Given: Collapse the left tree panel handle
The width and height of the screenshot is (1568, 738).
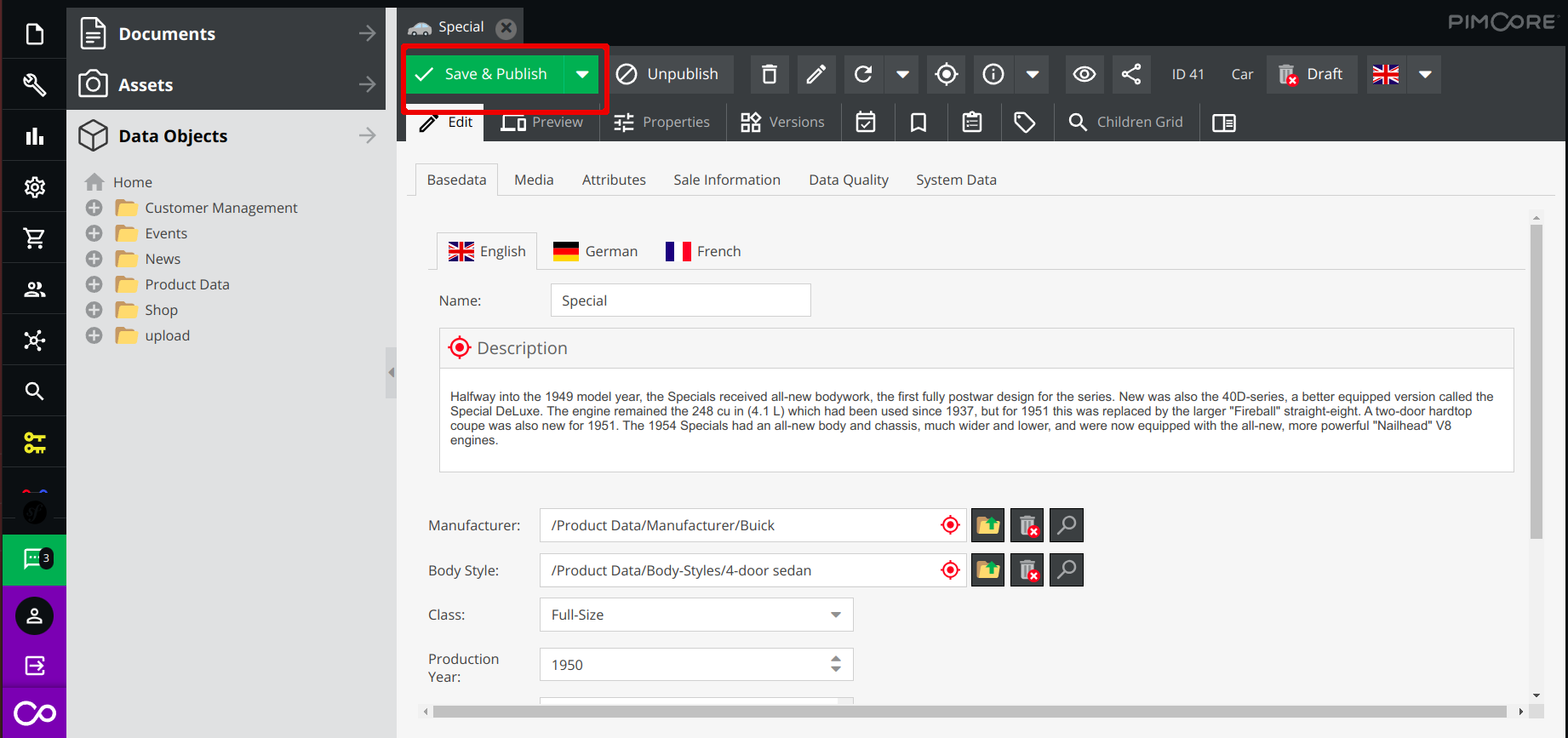Looking at the screenshot, I should pos(391,372).
